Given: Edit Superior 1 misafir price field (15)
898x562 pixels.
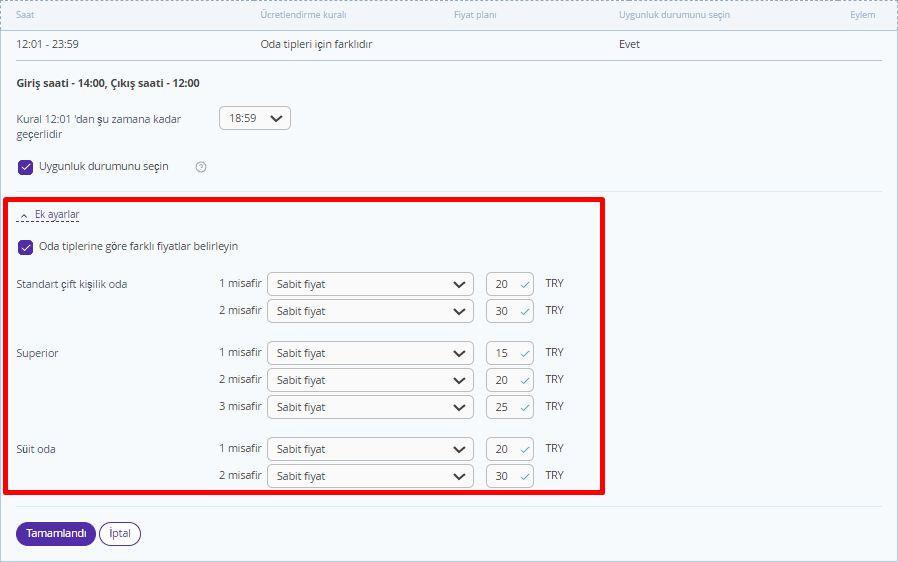Looking at the screenshot, I should 510,353.
